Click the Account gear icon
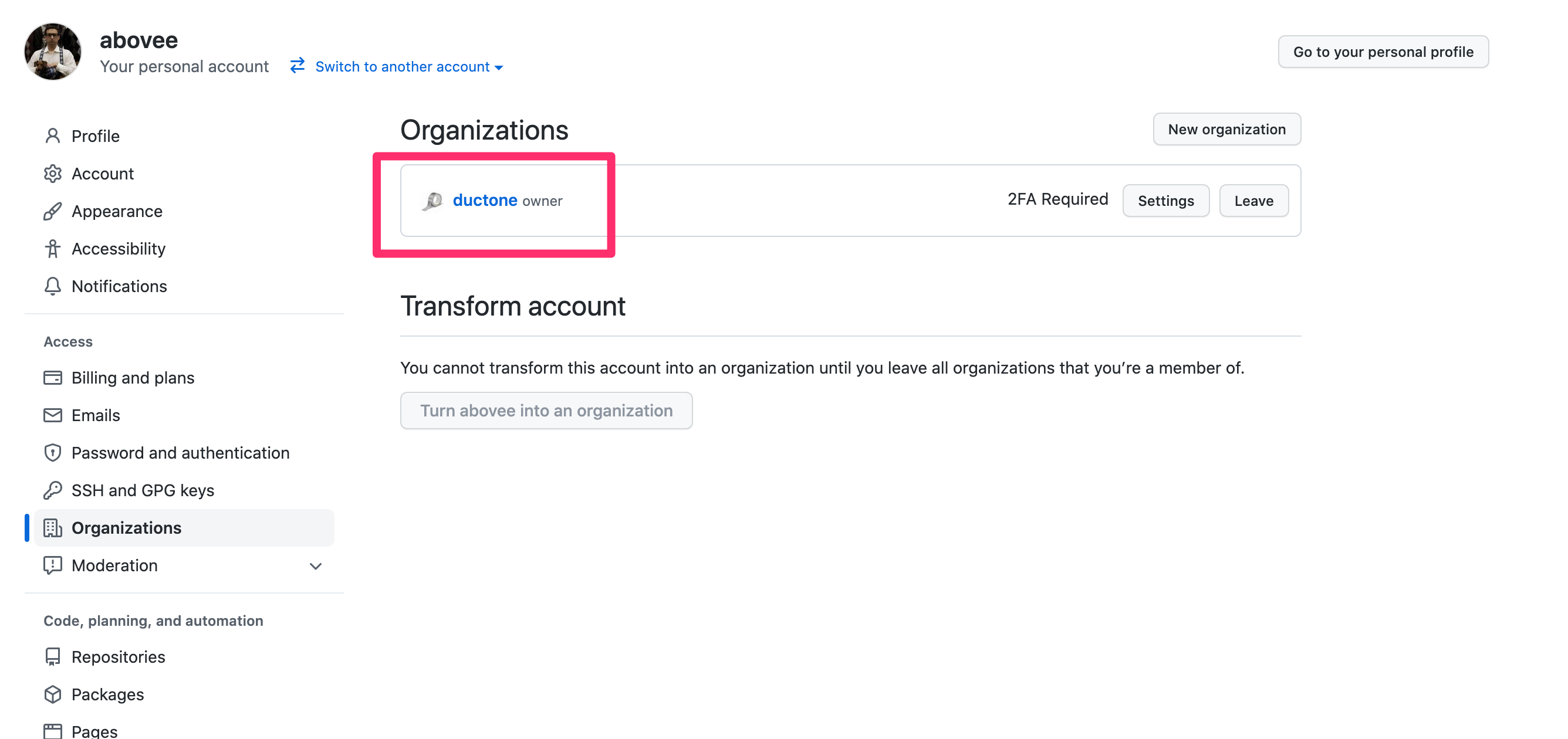 pyautogui.click(x=53, y=174)
